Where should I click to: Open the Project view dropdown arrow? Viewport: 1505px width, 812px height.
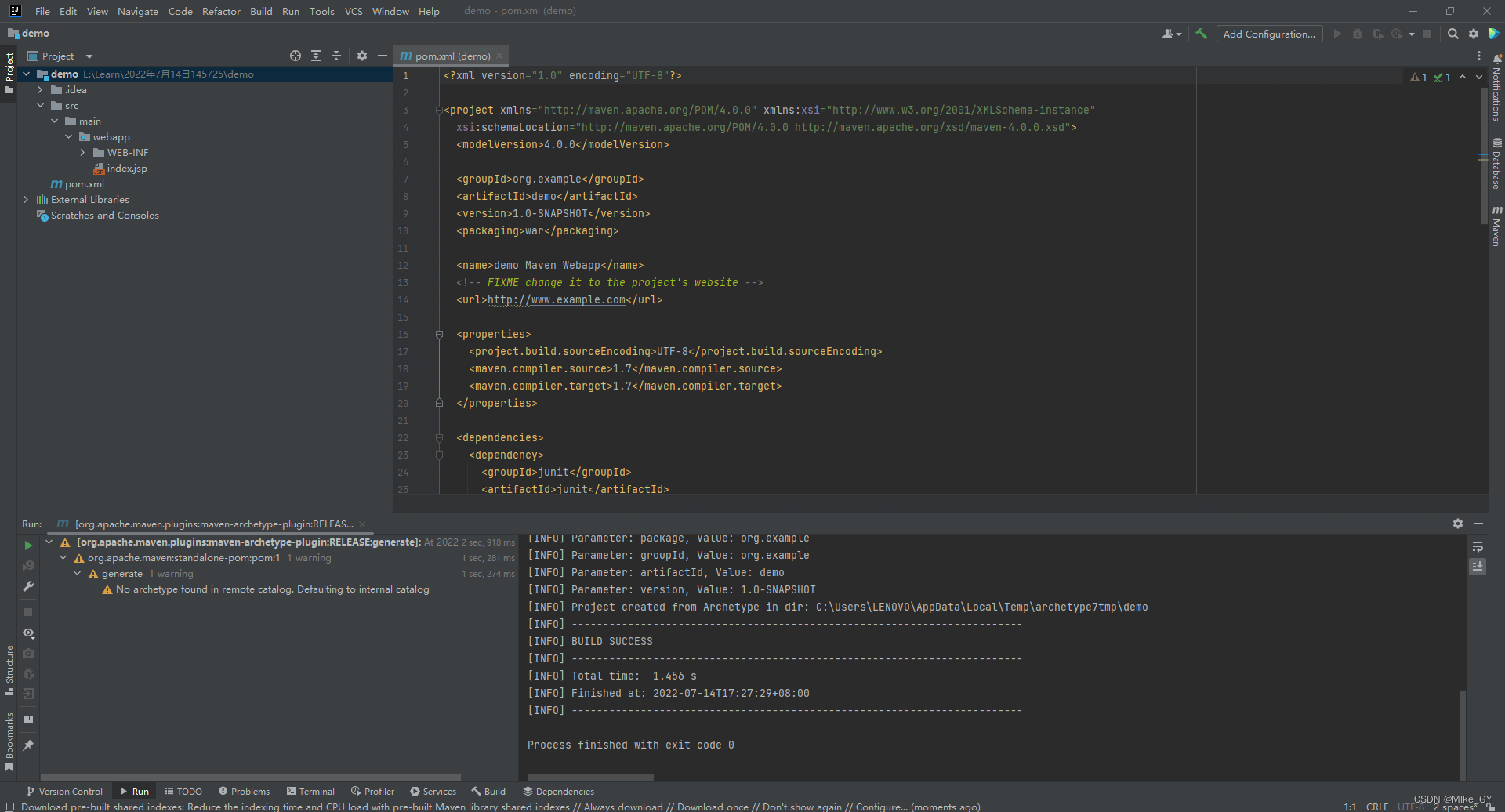point(89,56)
